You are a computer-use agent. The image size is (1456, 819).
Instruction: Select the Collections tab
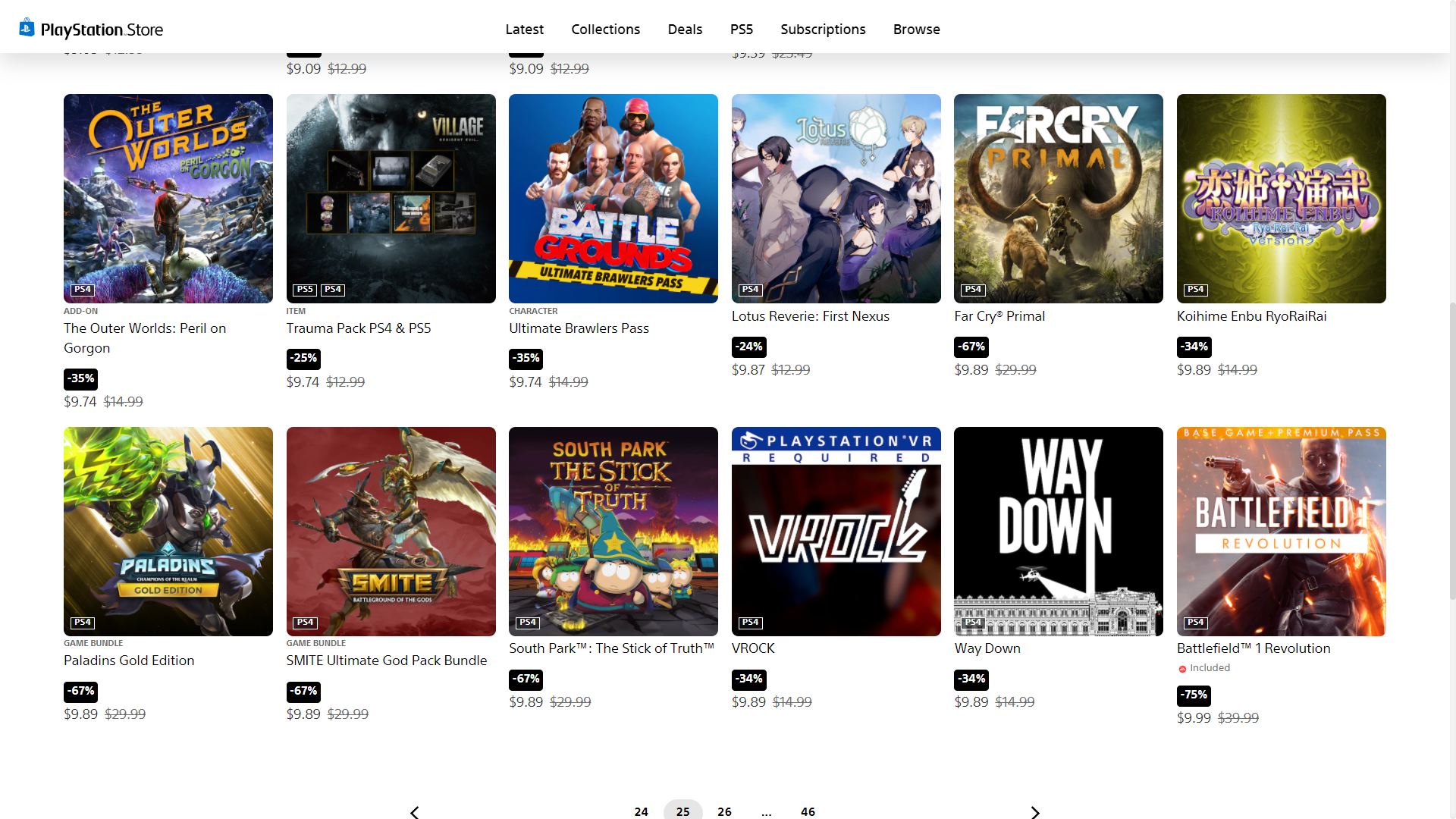coord(605,29)
